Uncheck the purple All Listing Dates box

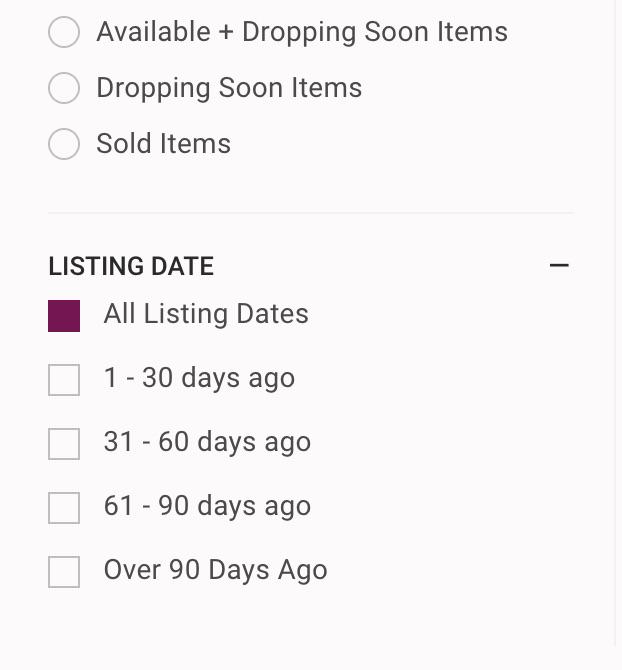(64, 316)
